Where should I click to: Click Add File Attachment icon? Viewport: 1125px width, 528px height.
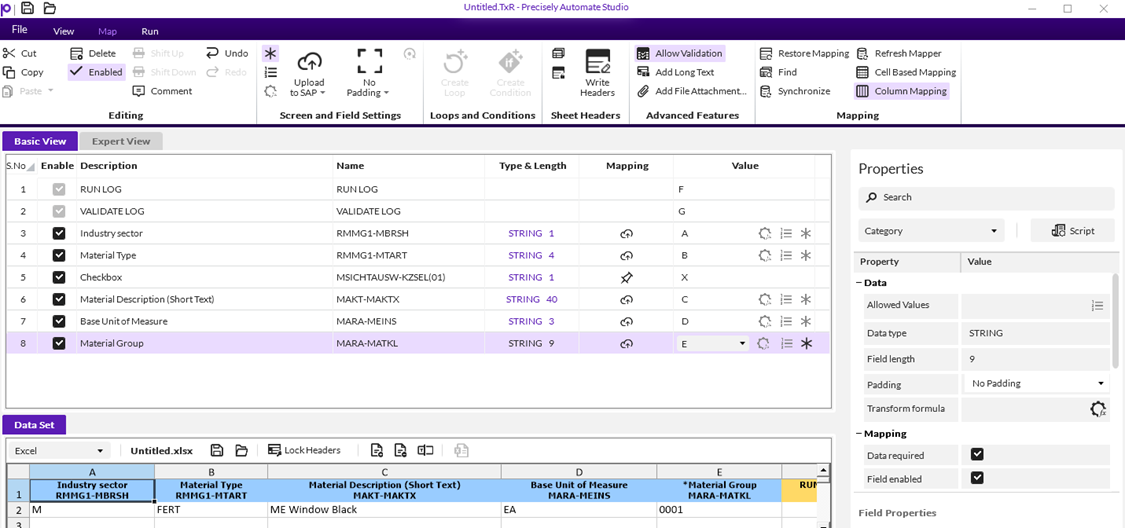644,91
